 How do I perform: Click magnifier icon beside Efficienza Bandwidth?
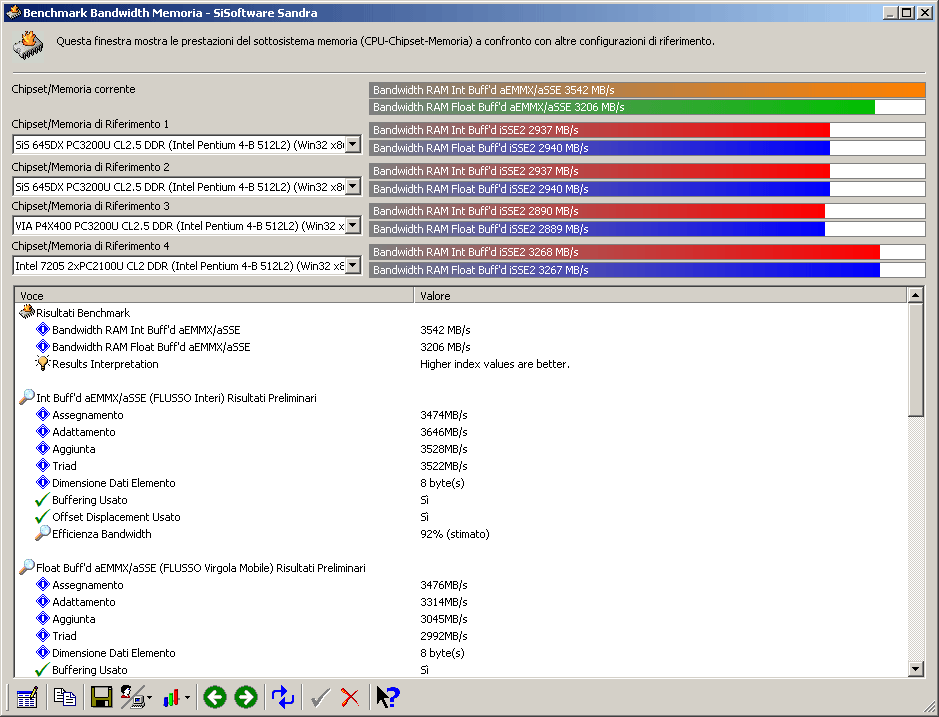[x=43, y=533]
